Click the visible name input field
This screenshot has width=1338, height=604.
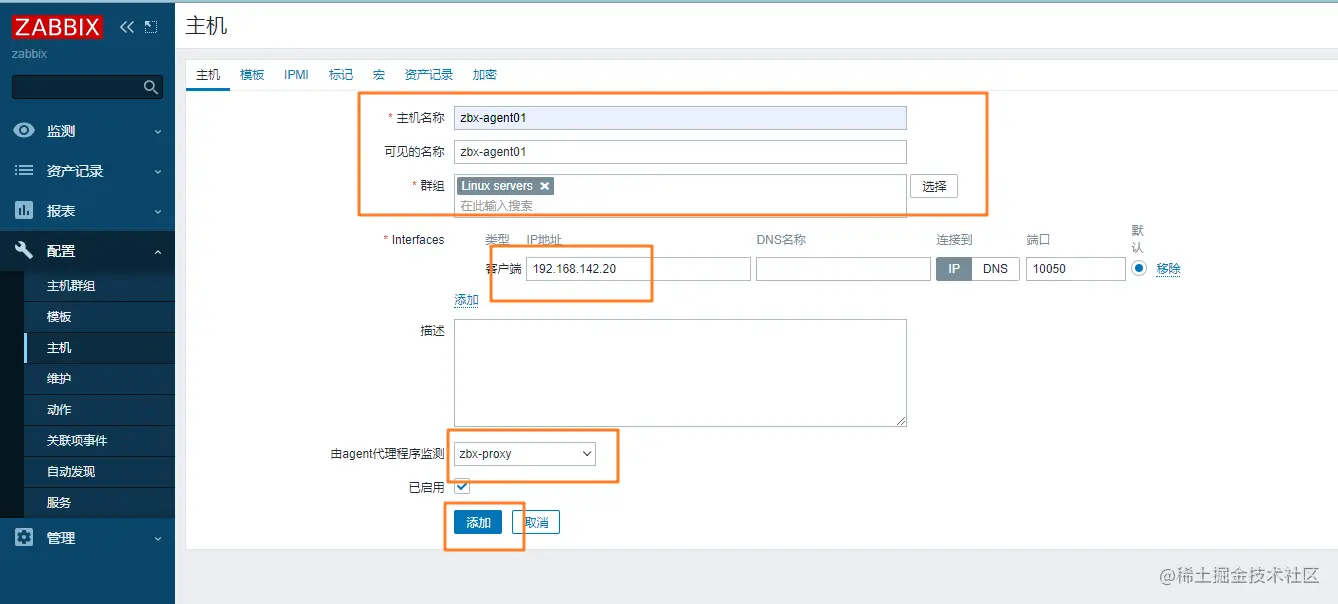point(680,152)
